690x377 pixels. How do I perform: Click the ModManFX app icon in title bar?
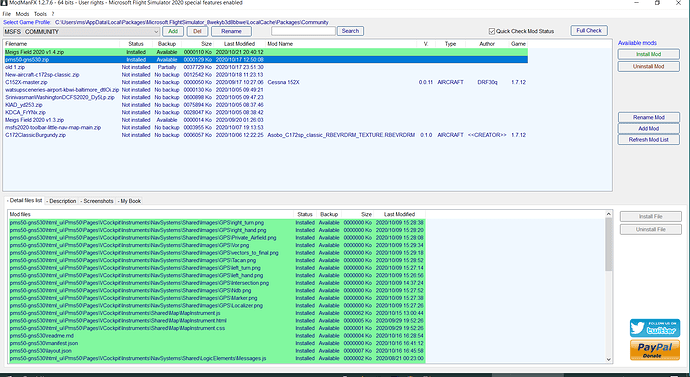(5, 3)
